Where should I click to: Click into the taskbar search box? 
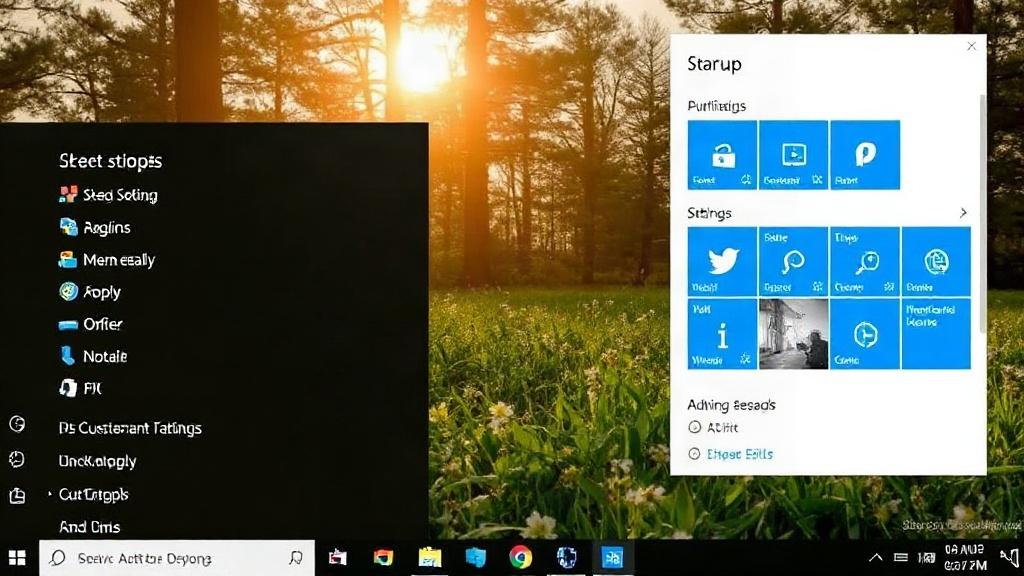coord(177,558)
